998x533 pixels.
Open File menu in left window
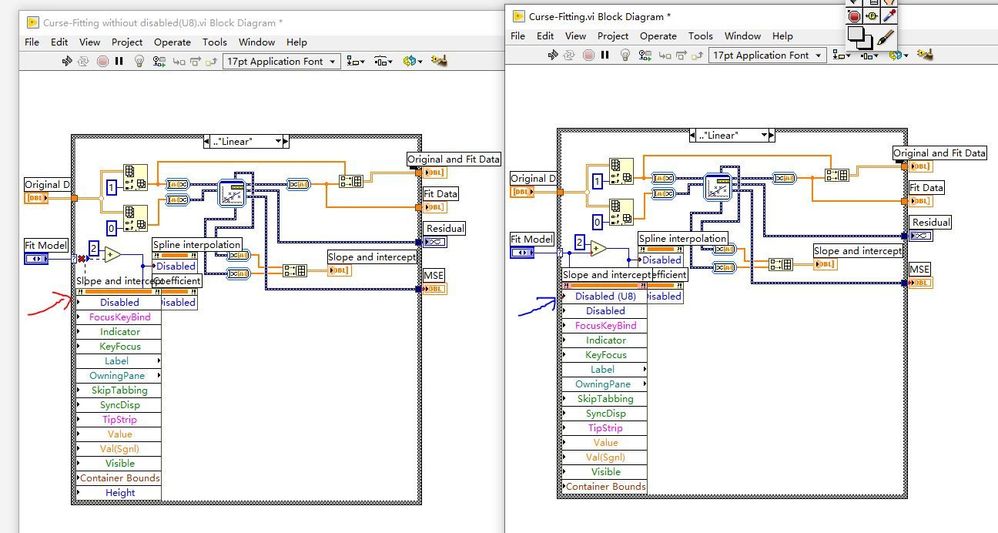coord(32,42)
